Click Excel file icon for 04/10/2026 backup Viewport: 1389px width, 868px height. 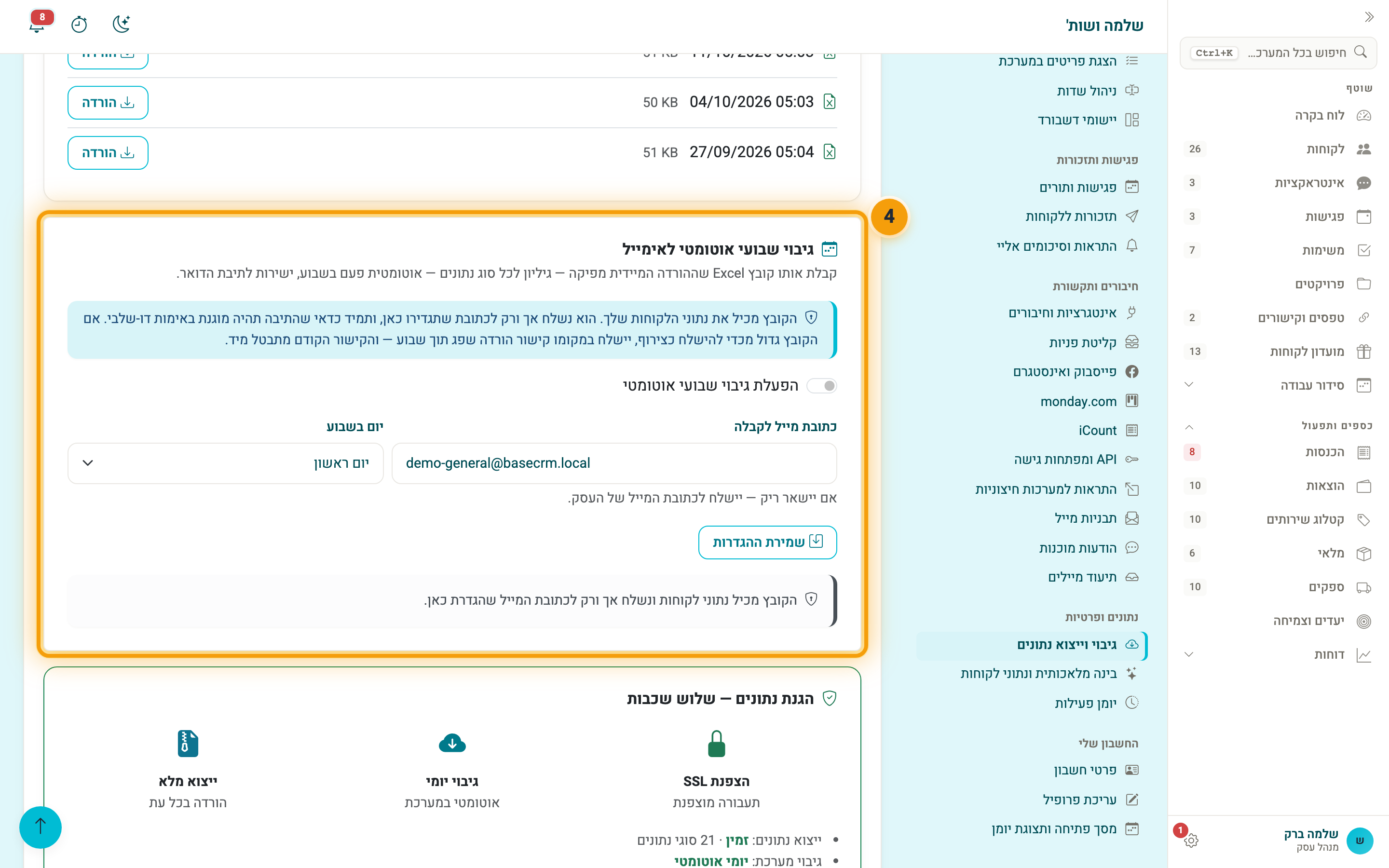click(x=830, y=102)
